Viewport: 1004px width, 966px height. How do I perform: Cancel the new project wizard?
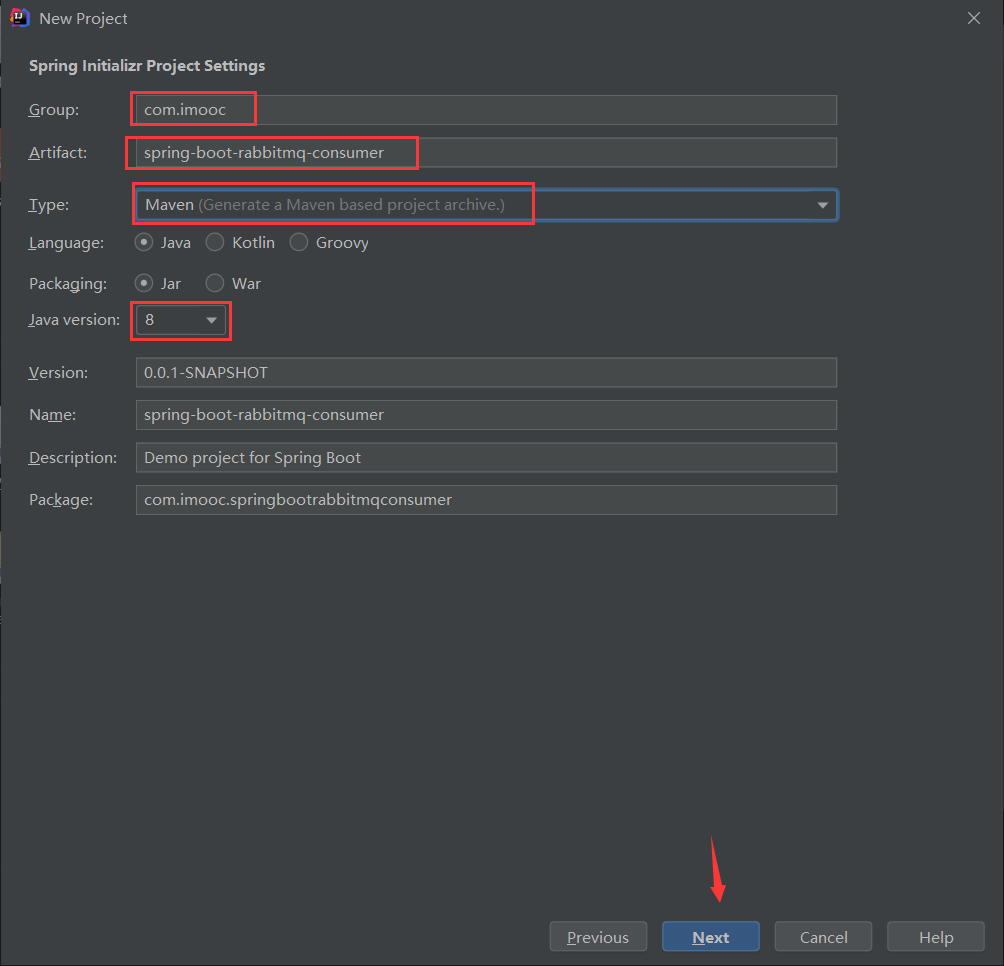[823, 937]
